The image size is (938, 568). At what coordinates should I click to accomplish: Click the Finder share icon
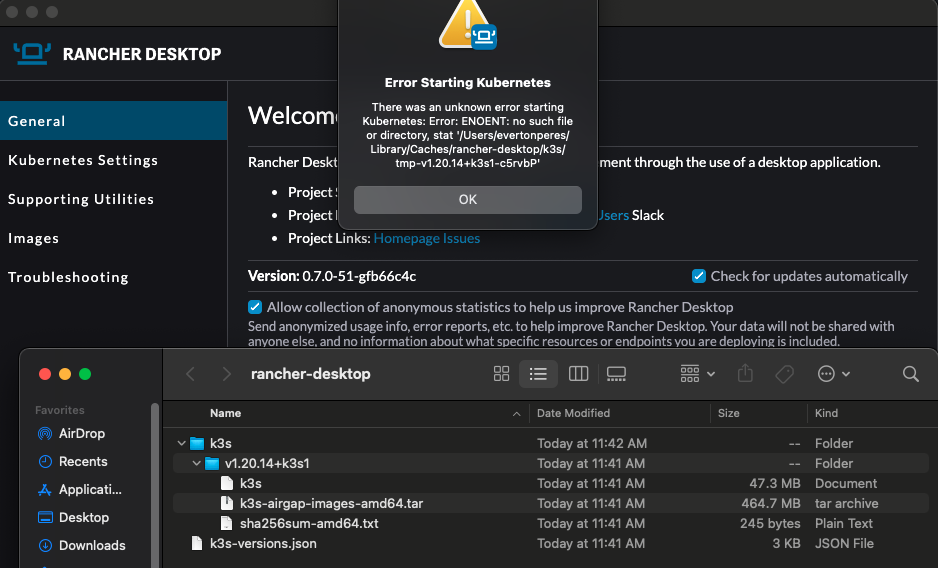745,374
